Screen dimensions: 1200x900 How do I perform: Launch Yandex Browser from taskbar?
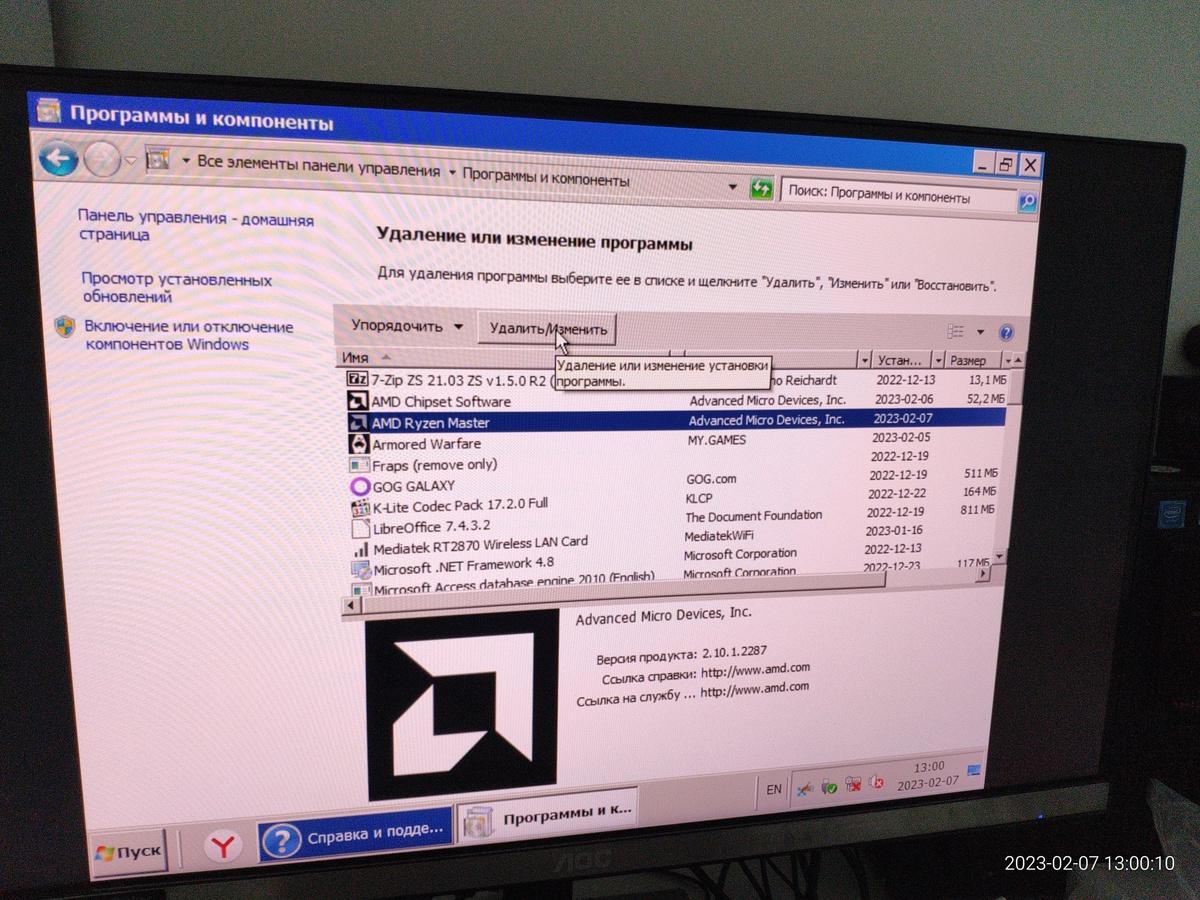pyautogui.click(x=224, y=846)
